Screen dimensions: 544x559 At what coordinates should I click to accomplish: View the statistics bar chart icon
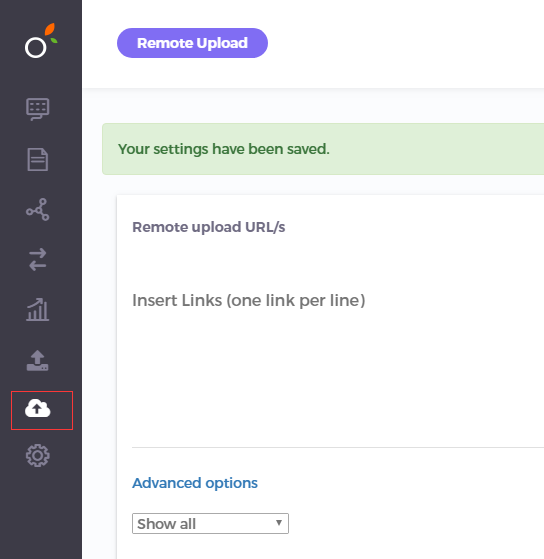pos(37,309)
